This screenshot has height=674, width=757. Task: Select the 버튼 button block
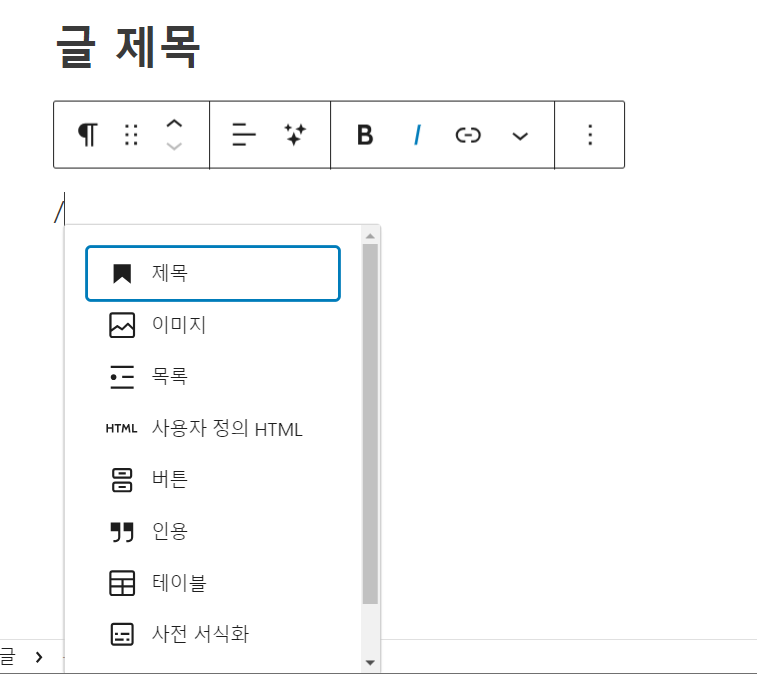[x=213, y=480]
